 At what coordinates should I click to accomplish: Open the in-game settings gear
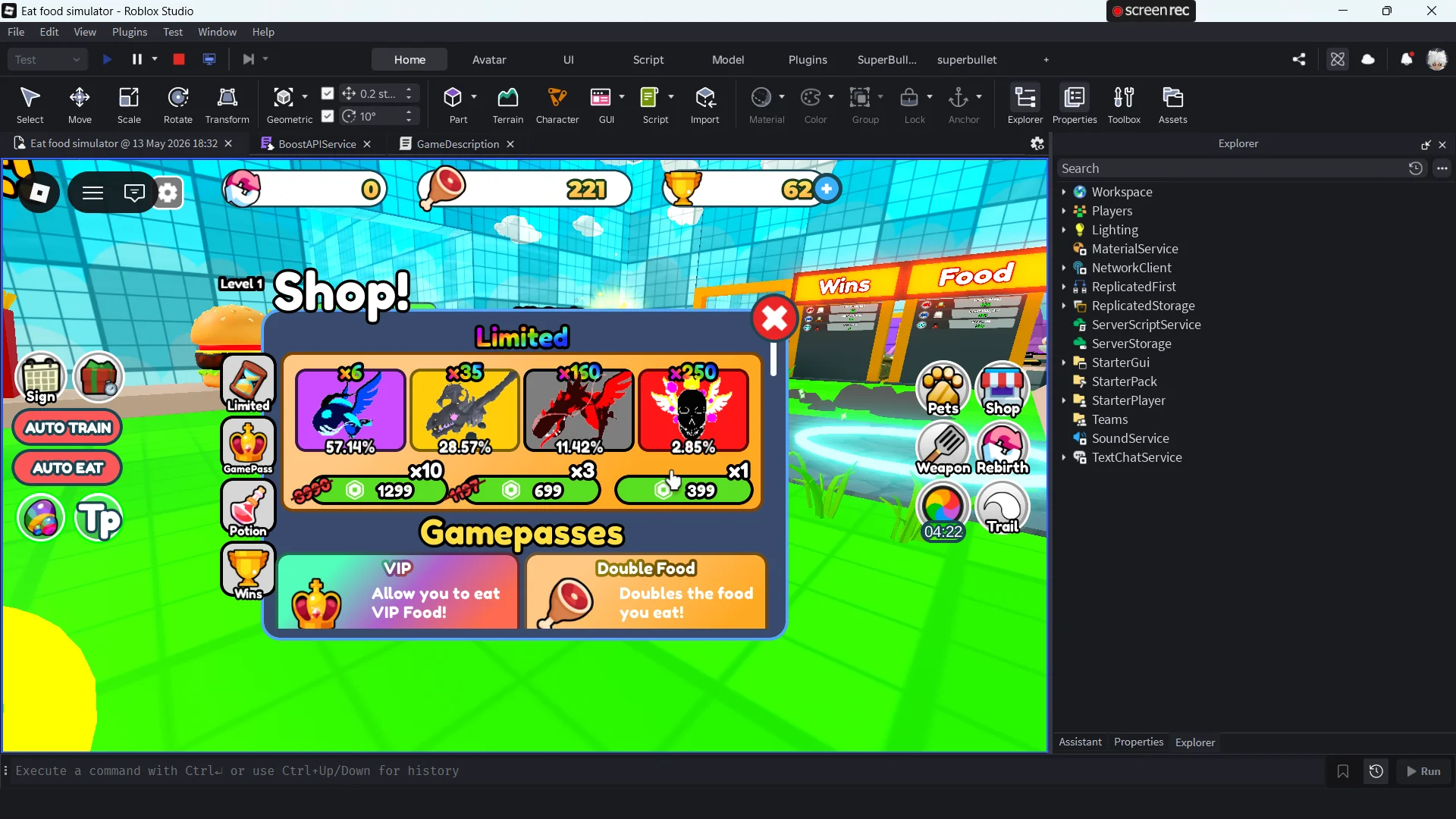point(168,193)
